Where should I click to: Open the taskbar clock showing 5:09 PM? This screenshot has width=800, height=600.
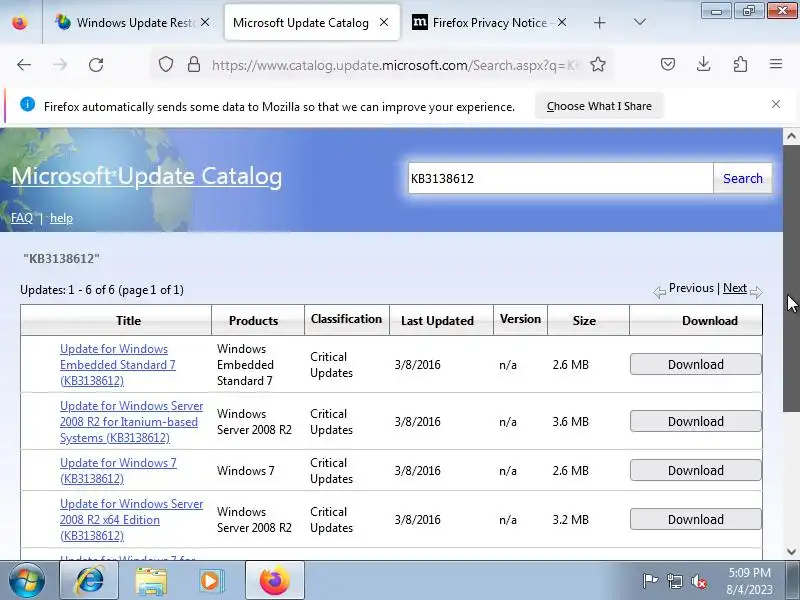749,581
